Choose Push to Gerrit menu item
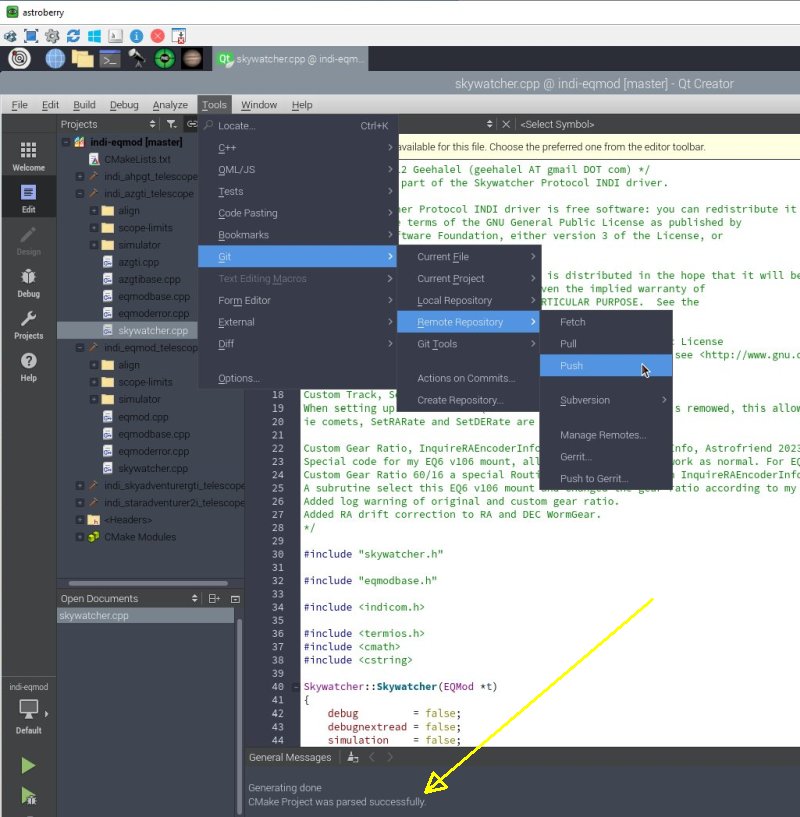Viewport: 800px width, 817px height. pos(606,478)
